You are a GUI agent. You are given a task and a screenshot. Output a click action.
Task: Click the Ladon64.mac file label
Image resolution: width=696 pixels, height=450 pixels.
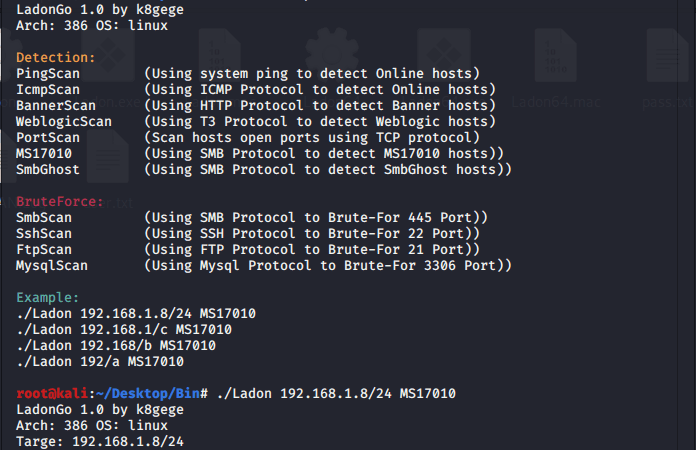(x=556, y=103)
